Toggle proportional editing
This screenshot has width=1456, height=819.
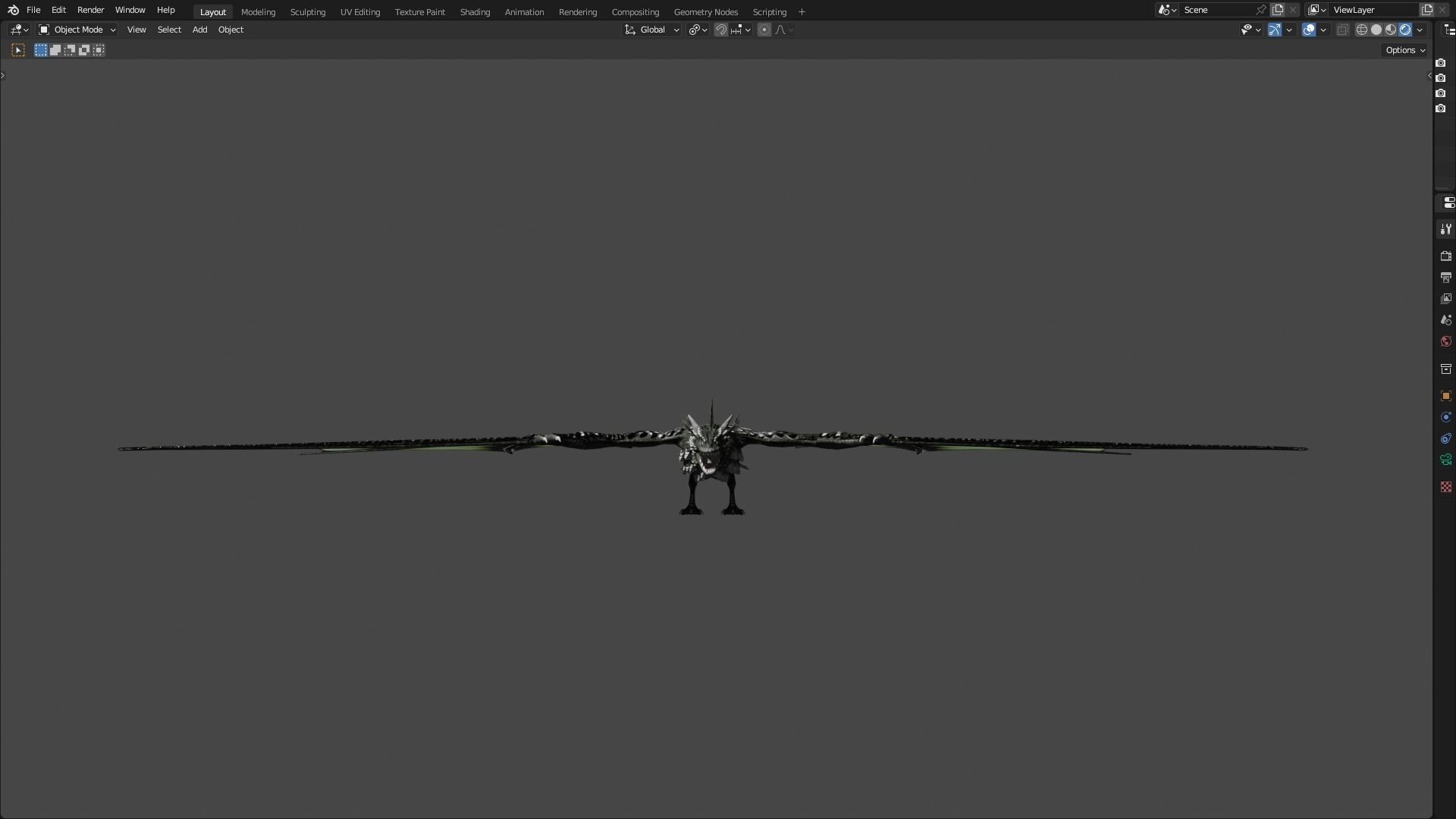pyautogui.click(x=764, y=30)
